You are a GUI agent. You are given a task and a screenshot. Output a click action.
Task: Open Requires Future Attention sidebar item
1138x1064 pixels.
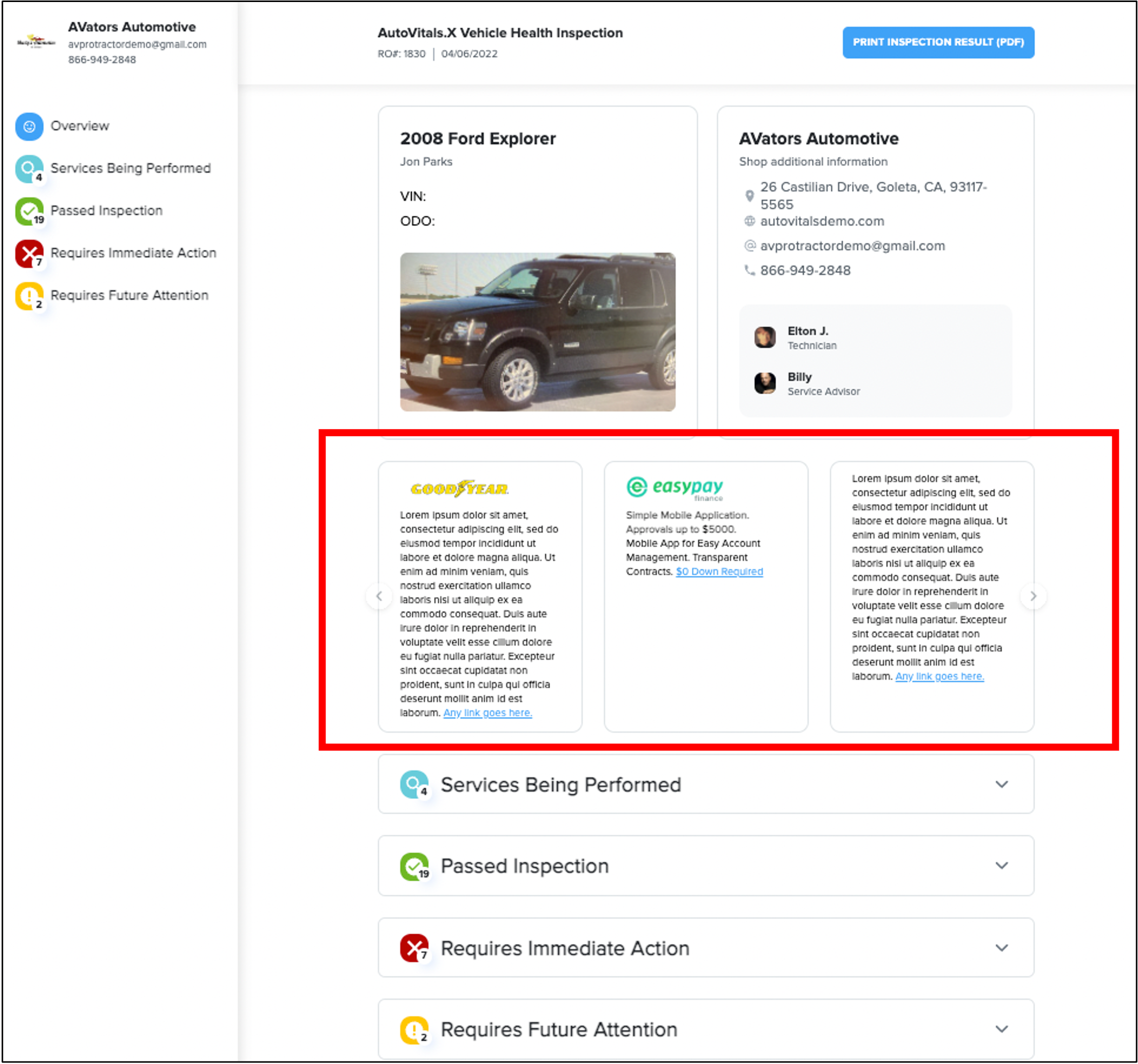coord(129,295)
